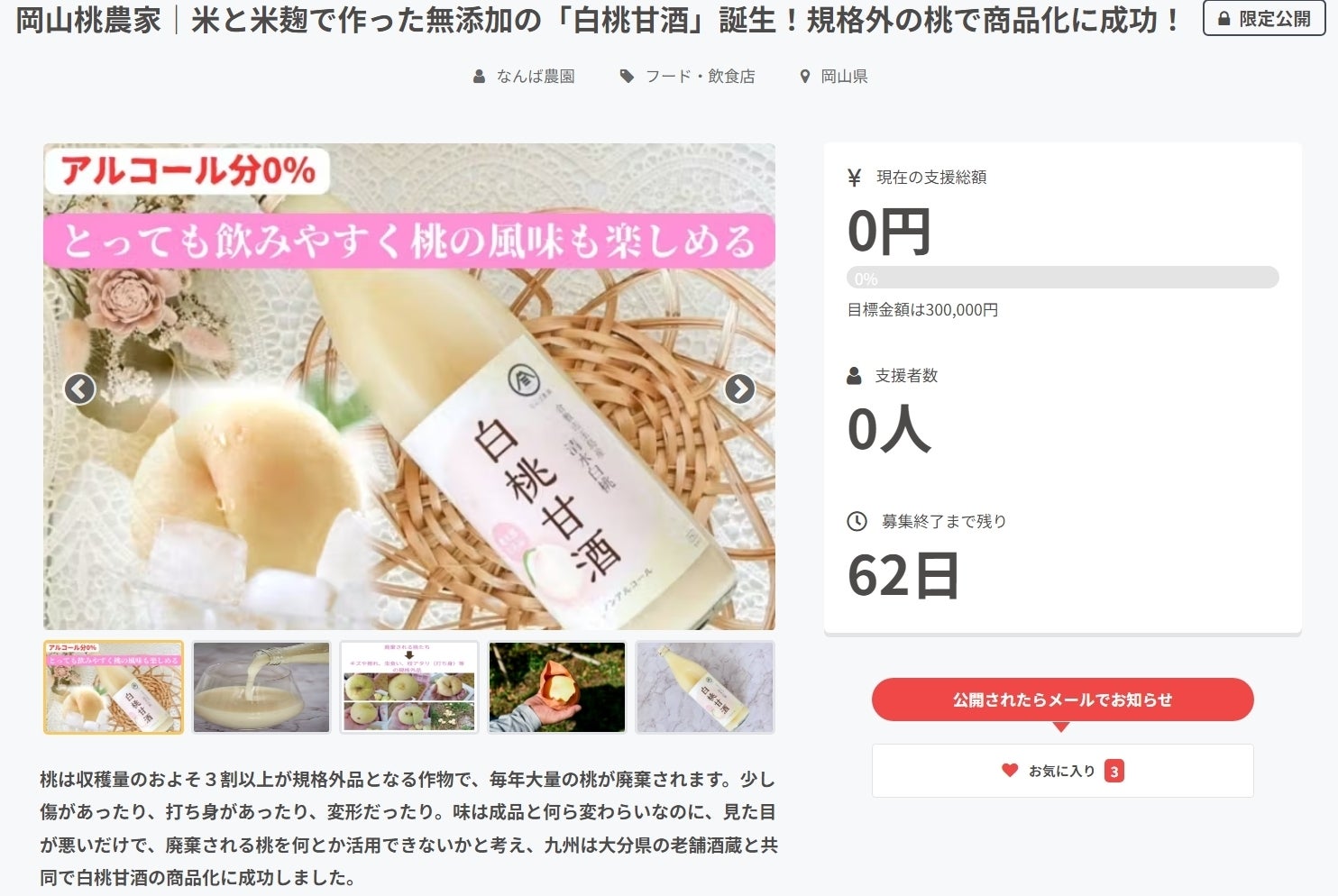Select the discarded peaches collage thumbnail
The width and height of the screenshot is (1338, 896).
point(409,687)
